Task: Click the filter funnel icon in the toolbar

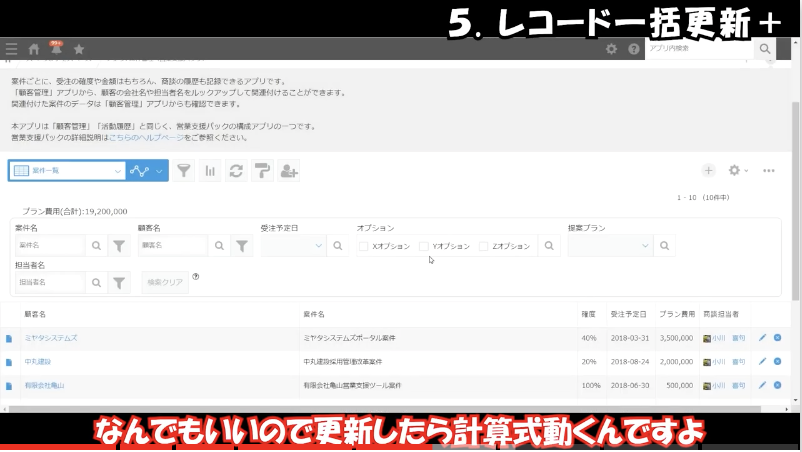Action: 184,171
